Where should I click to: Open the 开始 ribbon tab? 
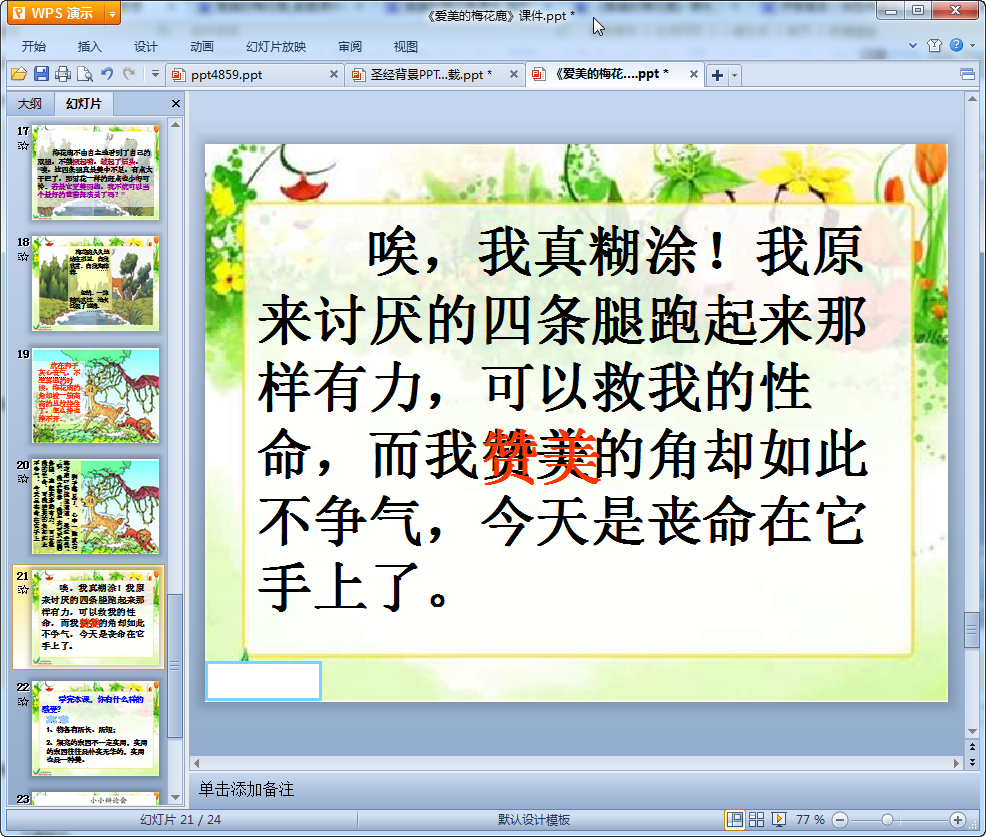coord(33,47)
